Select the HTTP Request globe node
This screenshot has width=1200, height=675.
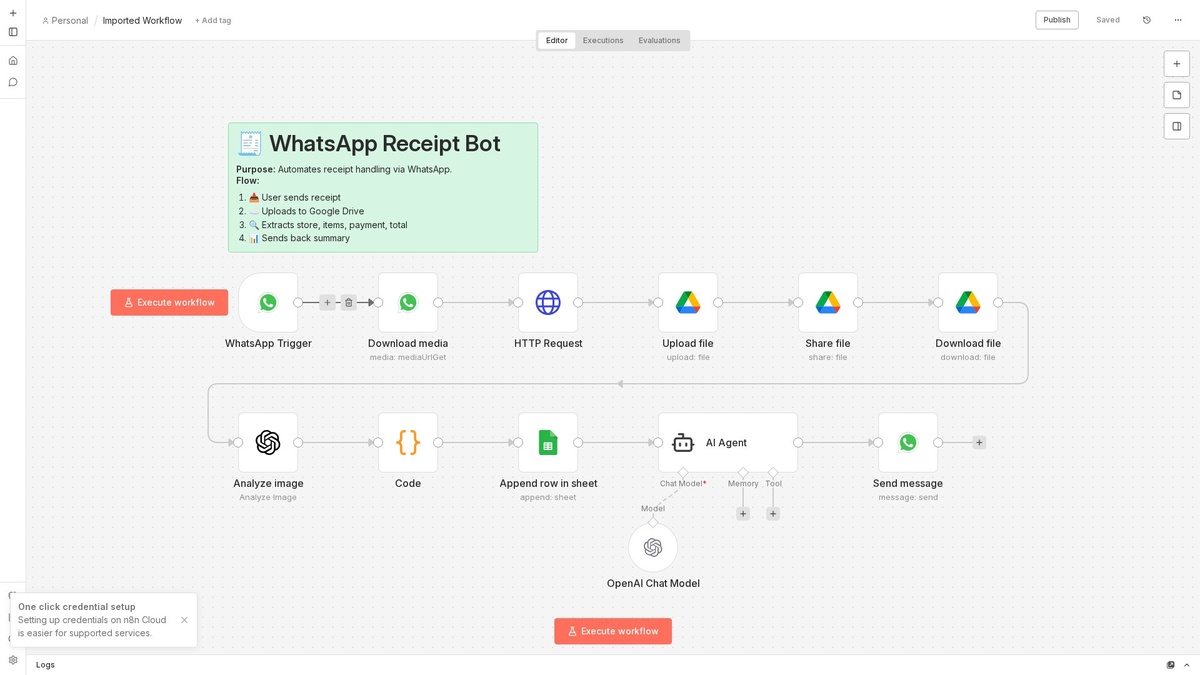548,302
